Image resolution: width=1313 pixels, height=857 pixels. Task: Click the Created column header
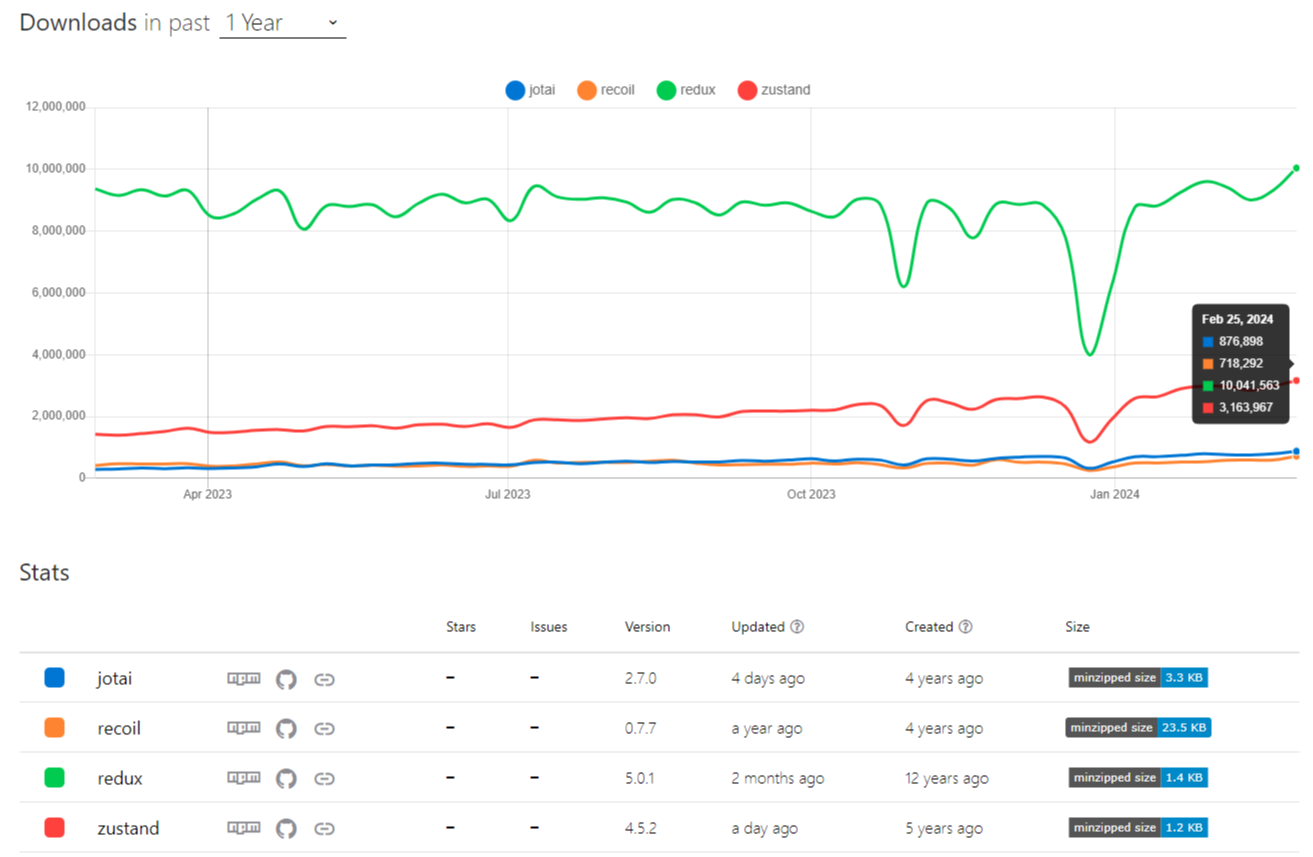929,627
